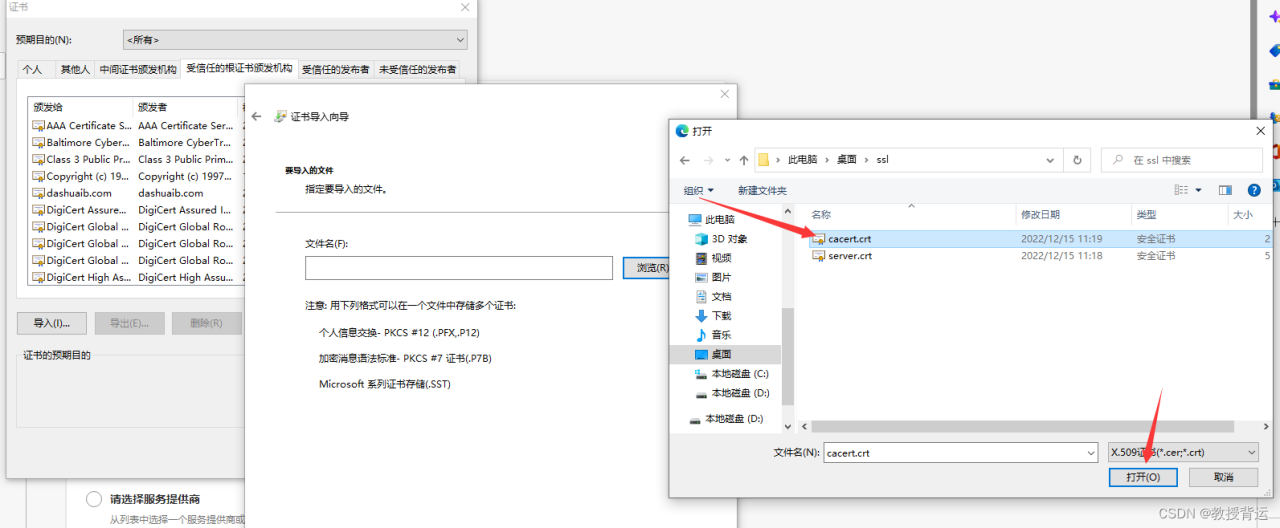Select the server.crt file name
The image size is (1280, 528).
click(x=850, y=256)
